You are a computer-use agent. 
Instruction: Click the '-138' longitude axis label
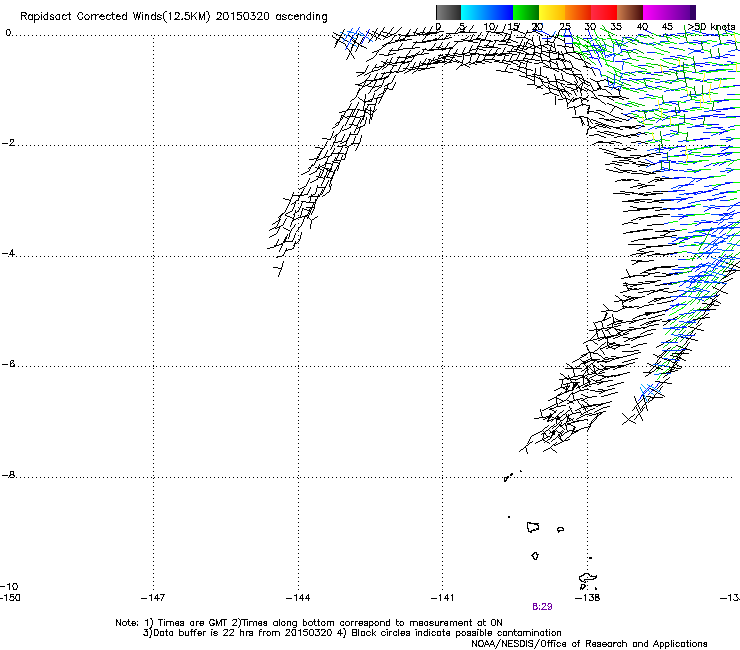588,598
